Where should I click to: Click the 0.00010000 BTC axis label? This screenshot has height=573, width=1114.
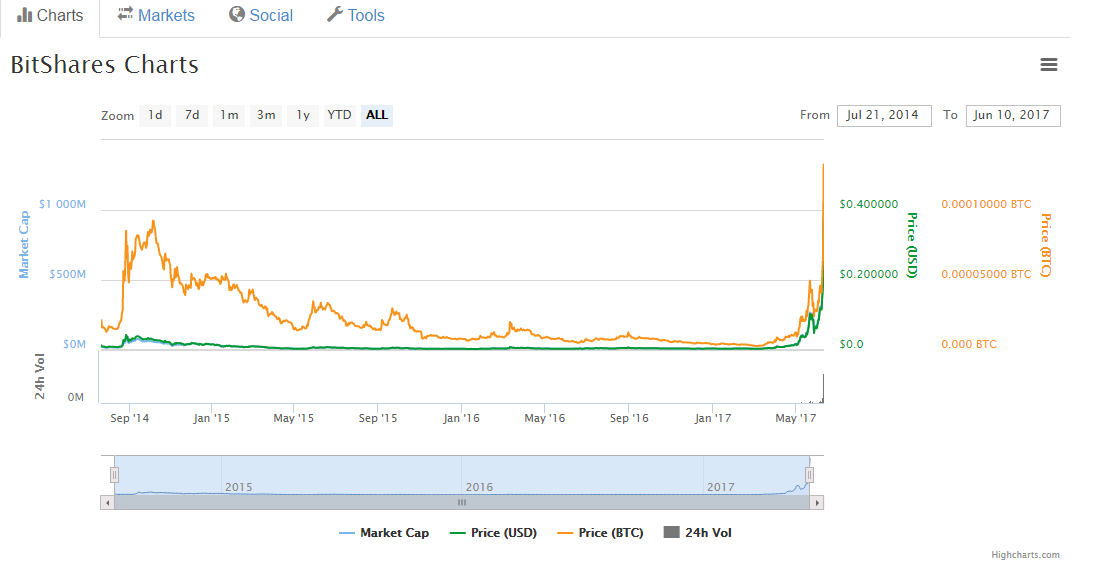(986, 204)
